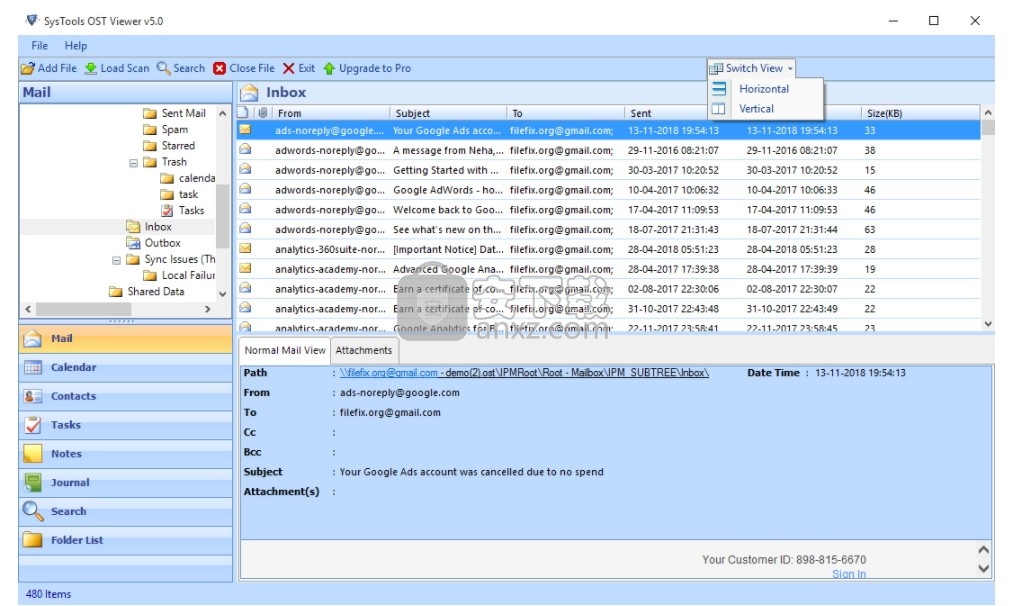Viewport: 1011px width, 606px height.
Task: Maximize the SysTools OST Viewer window
Action: 933,21
